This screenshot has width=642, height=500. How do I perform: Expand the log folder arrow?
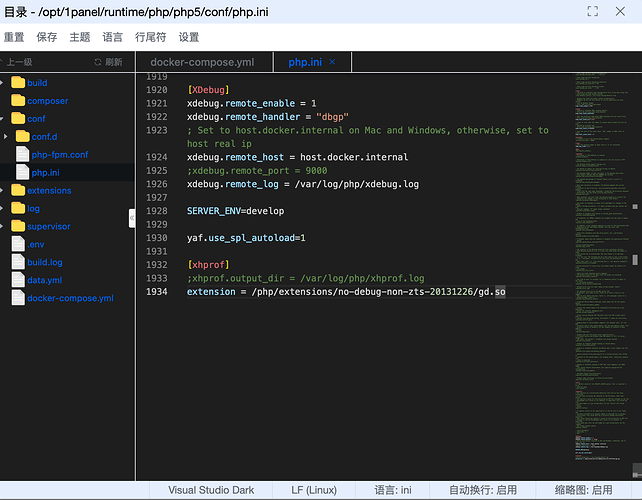(x=2, y=208)
